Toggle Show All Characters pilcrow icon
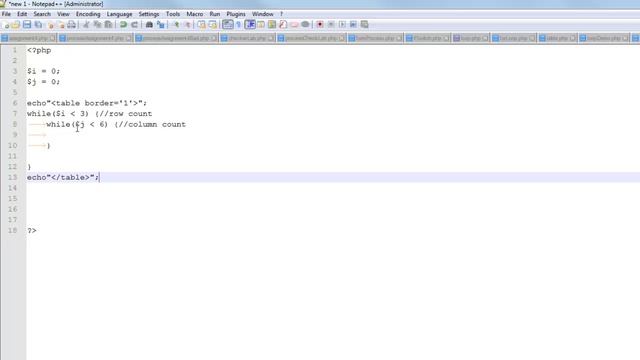The image size is (640, 360). coord(239,25)
